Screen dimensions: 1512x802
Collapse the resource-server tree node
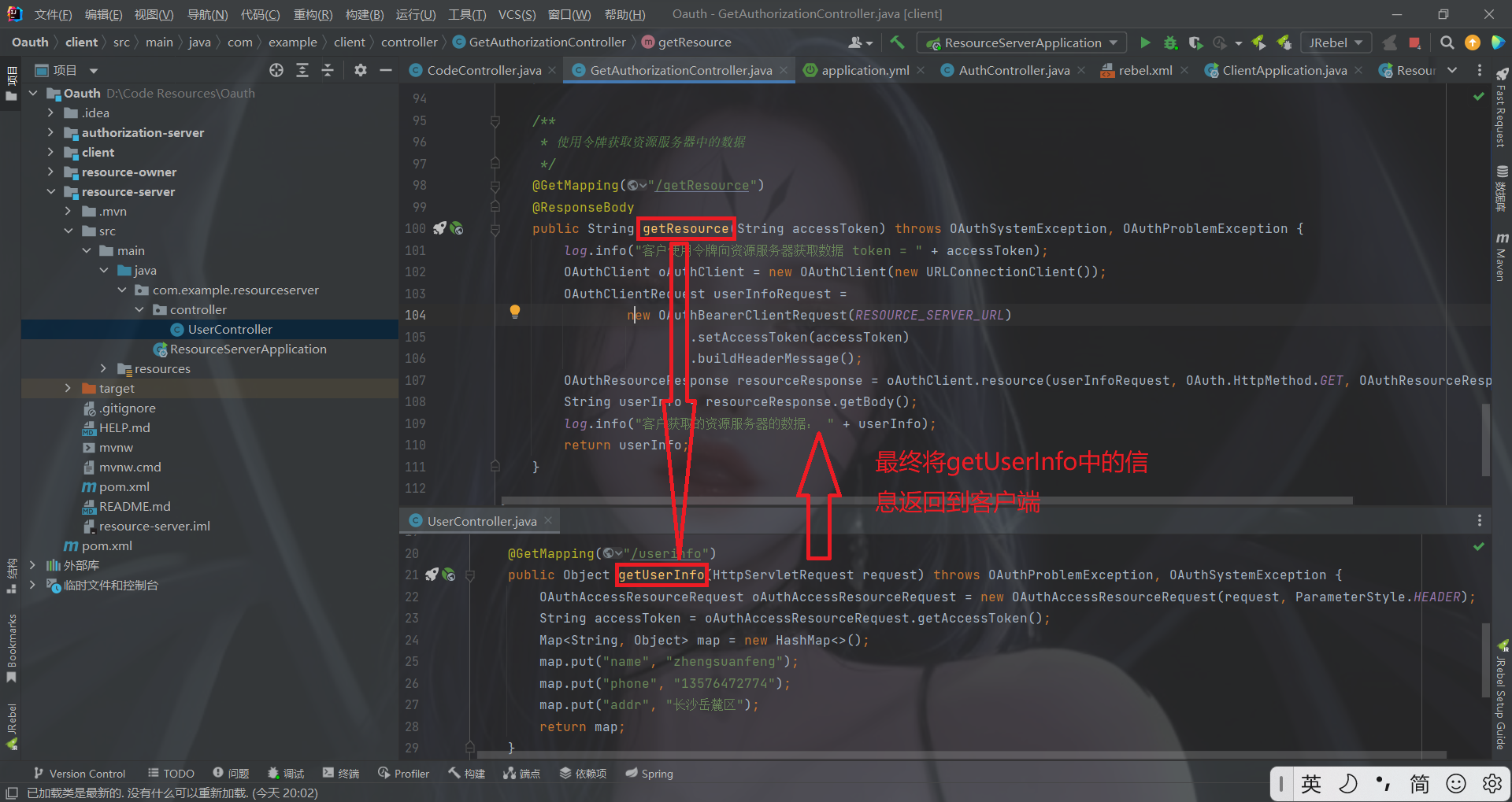pyautogui.click(x=51, y=191)
